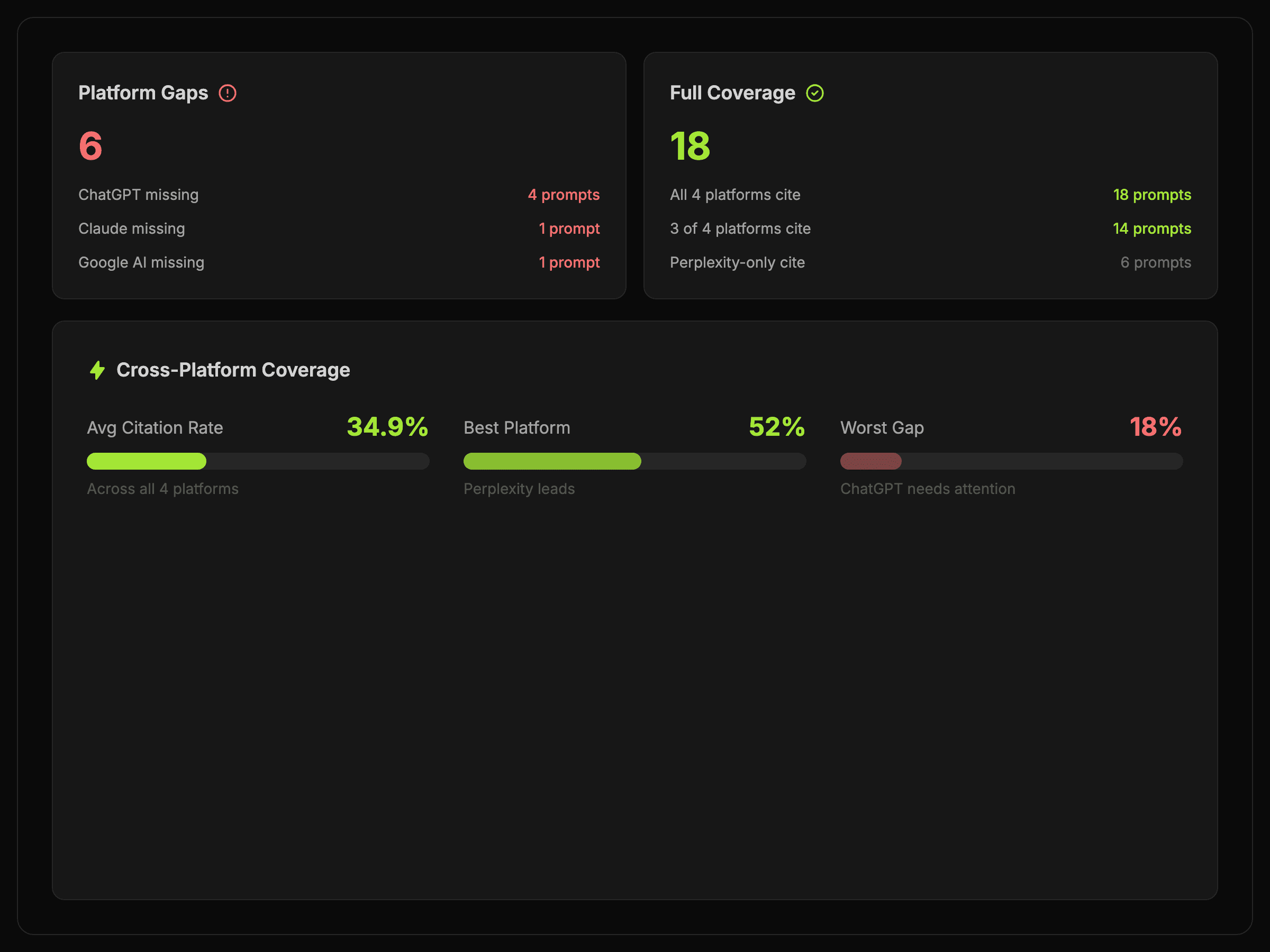Click the Full Coverage checkmark icon
The height and width of the screenshot is (952, 1270).
tap(815, 93)
